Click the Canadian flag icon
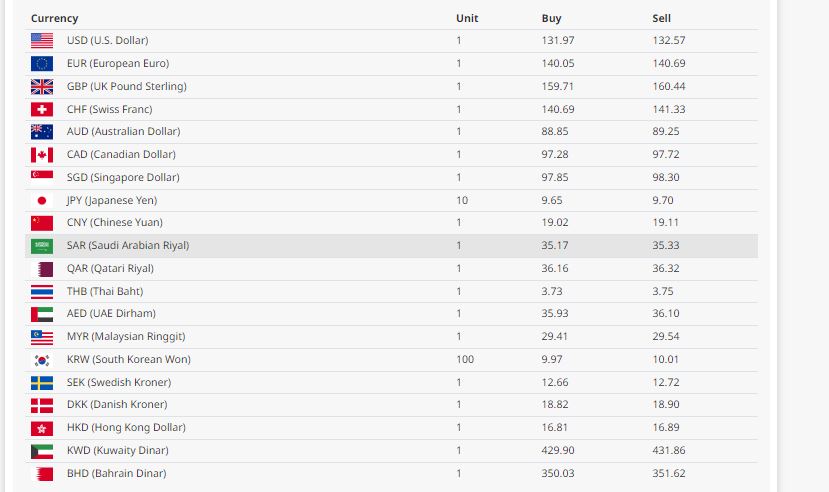 42,154
